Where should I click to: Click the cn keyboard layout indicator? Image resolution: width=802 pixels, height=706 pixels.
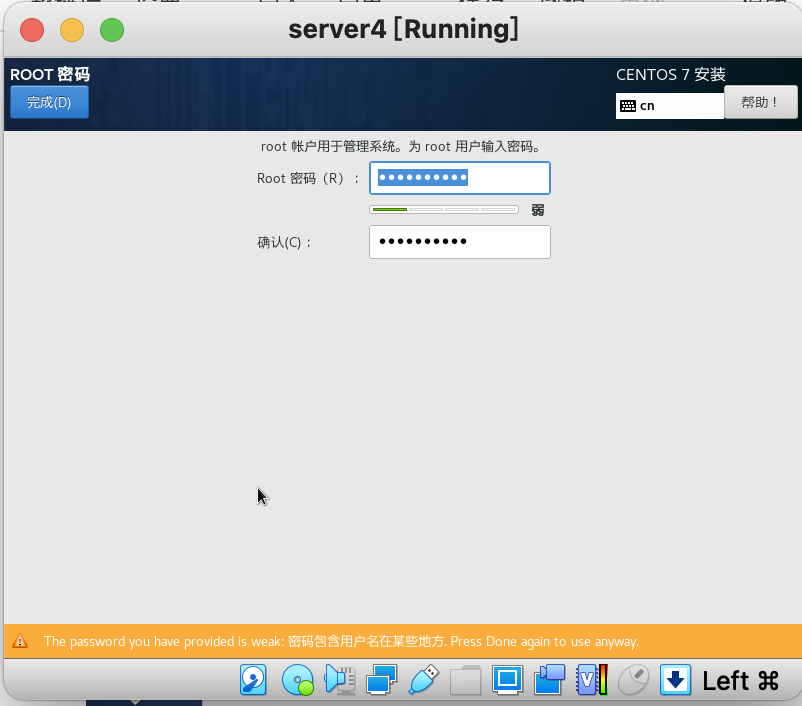pyautogui.click(x=670, y=106)
